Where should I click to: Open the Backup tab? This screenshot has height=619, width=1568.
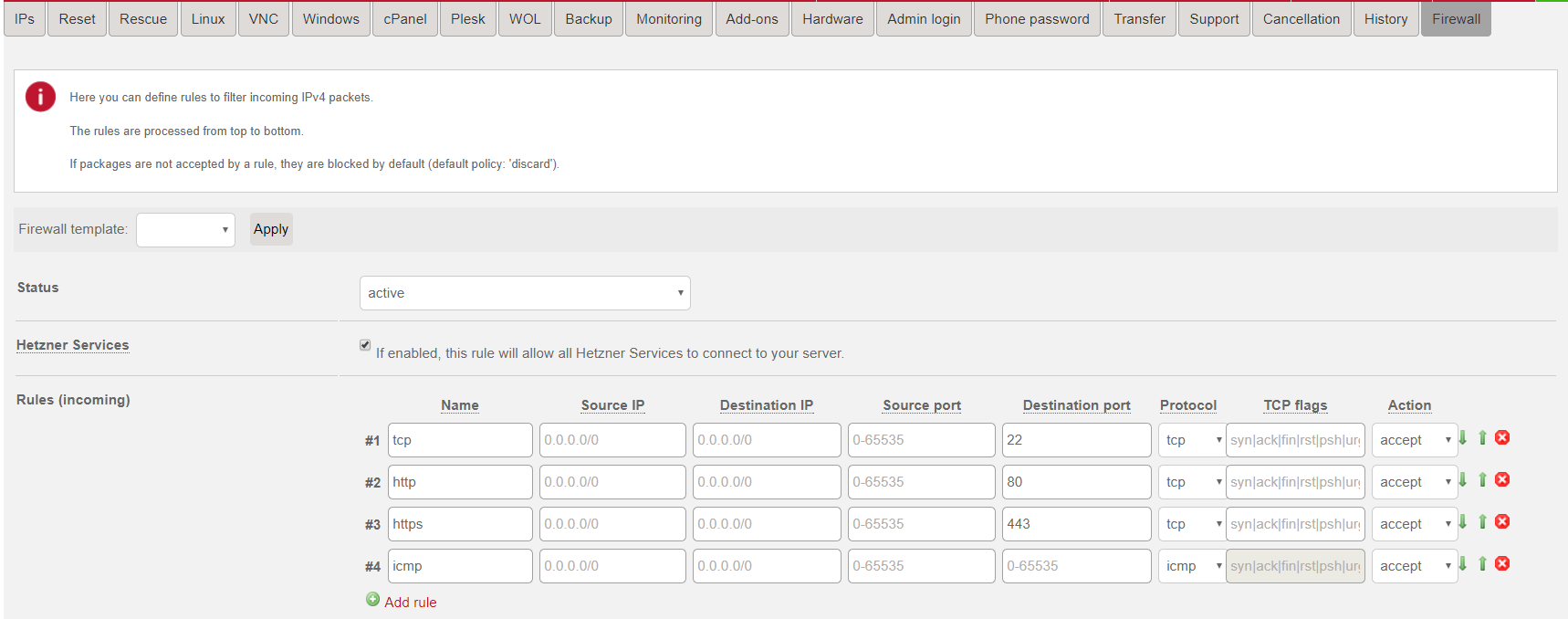pos(589,19)
